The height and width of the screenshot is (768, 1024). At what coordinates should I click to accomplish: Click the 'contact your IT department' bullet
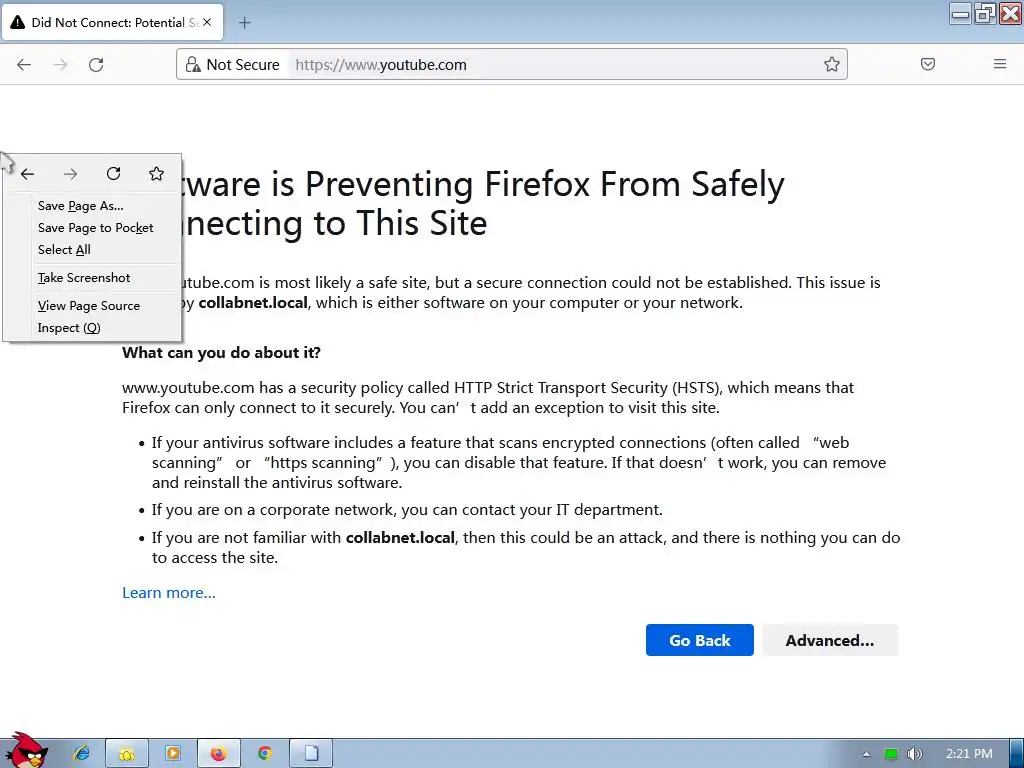407,509
